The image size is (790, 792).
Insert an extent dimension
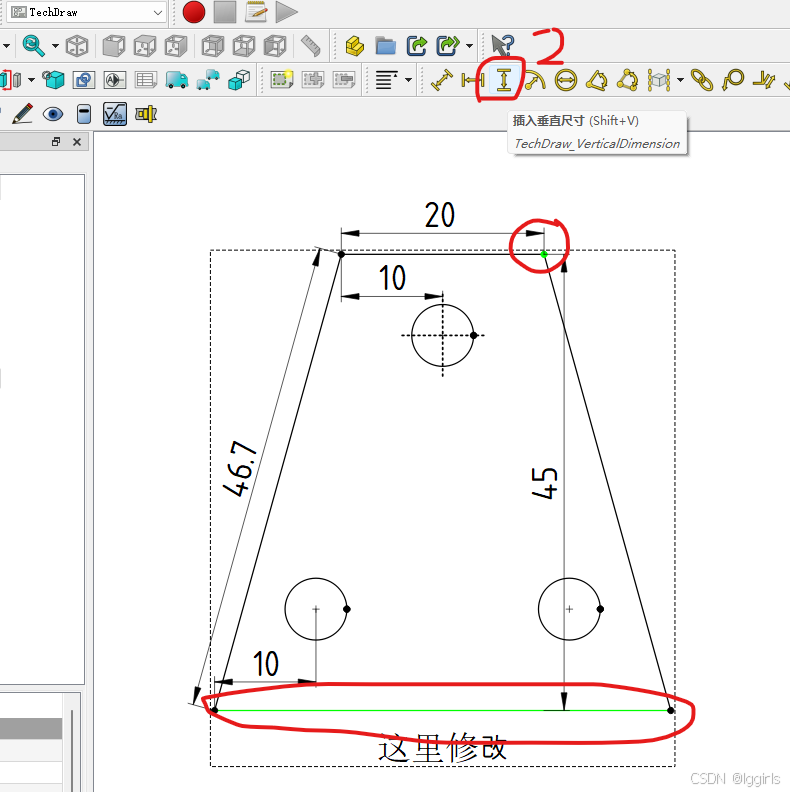[659, 80]
